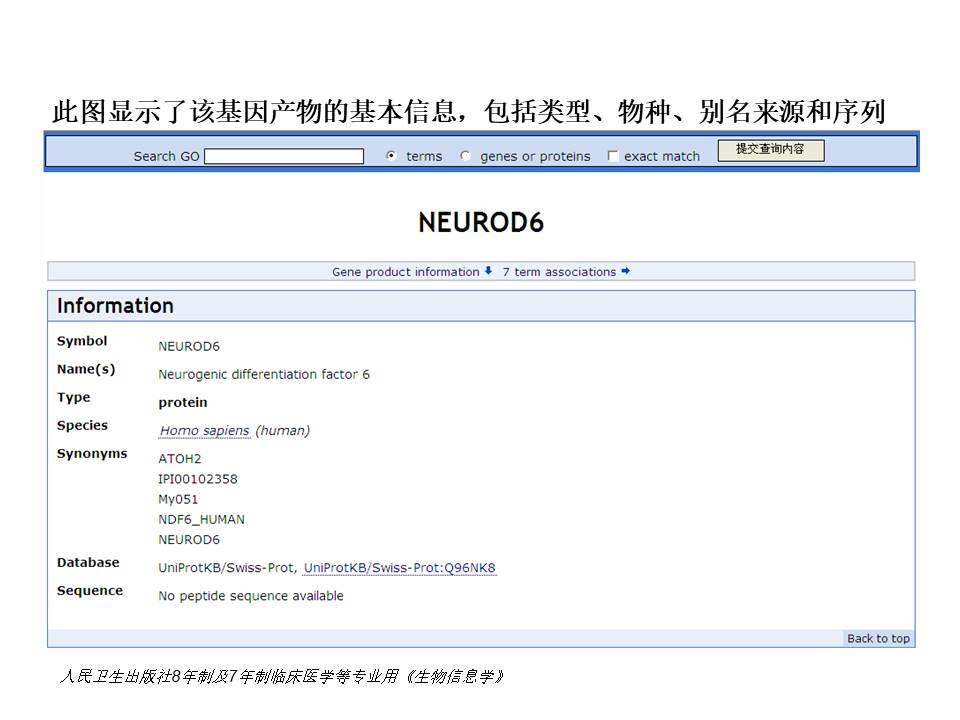Viewport: 960px width, 720px height.
Task: Click the IPI00102358 synonym text
Action: (198, 479)
